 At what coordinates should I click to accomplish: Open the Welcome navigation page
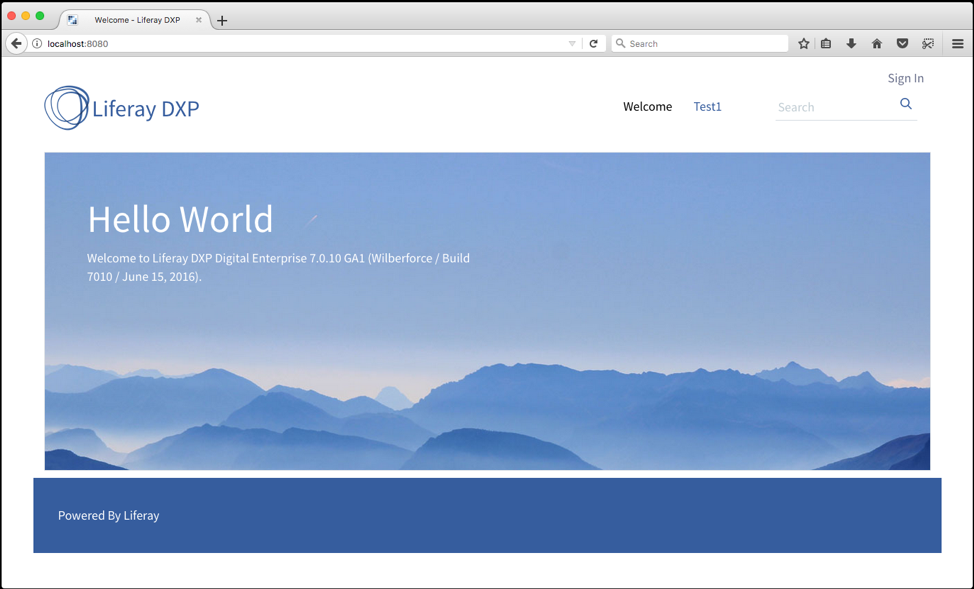pyautogui.click(x=647, y=107)
